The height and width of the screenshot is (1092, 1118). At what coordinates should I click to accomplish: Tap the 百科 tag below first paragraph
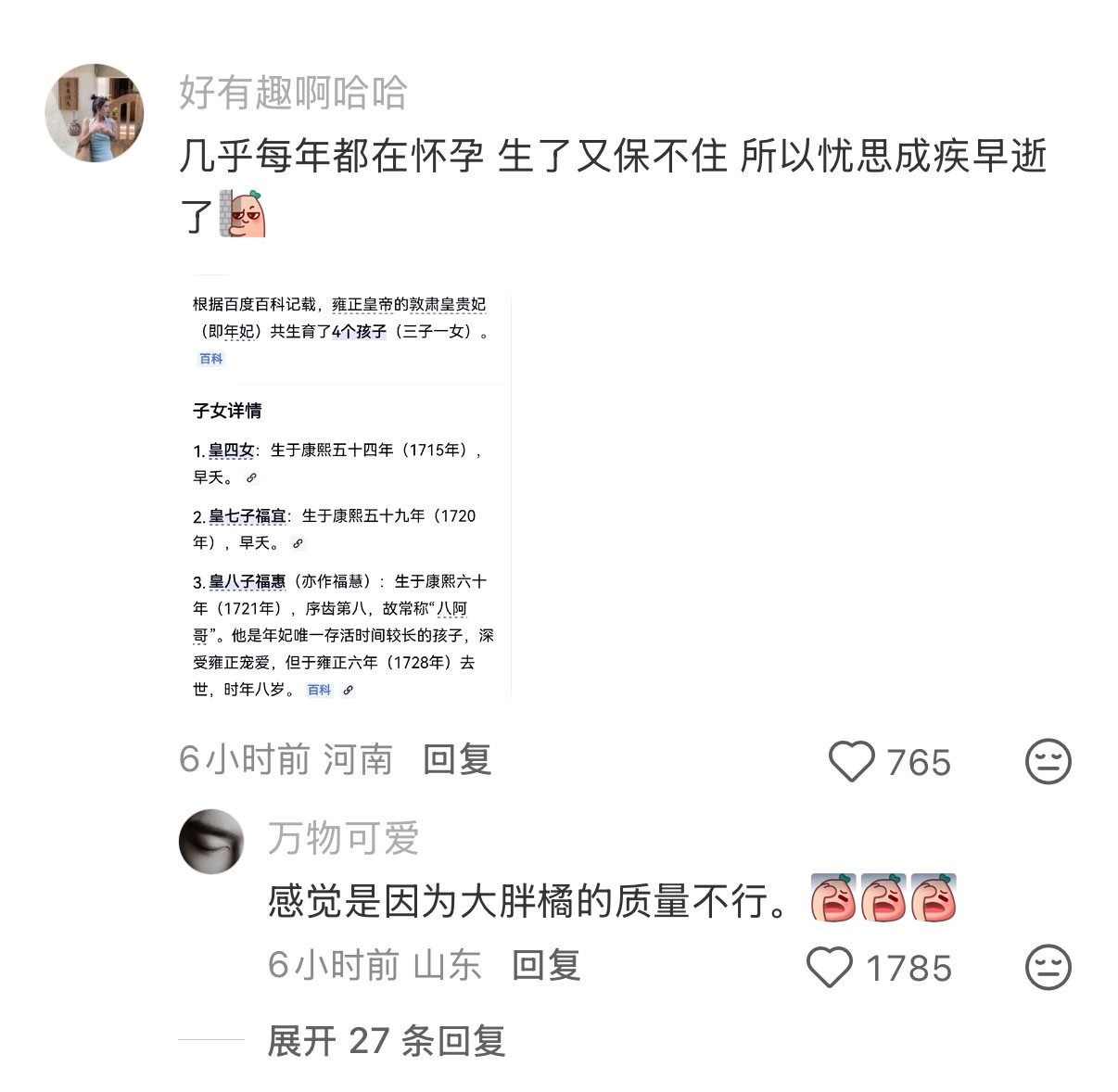coord(211,359)
